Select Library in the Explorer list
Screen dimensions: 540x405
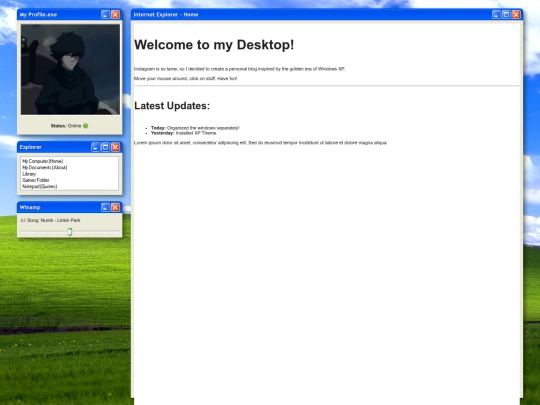point(29,174)
